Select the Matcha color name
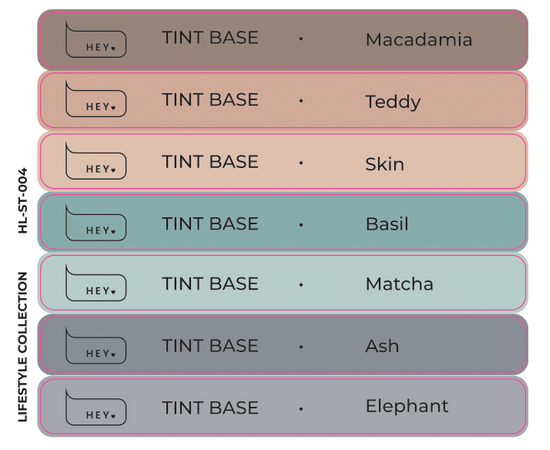The height and width of the screenshot is (450, 550). pos(400,284)
